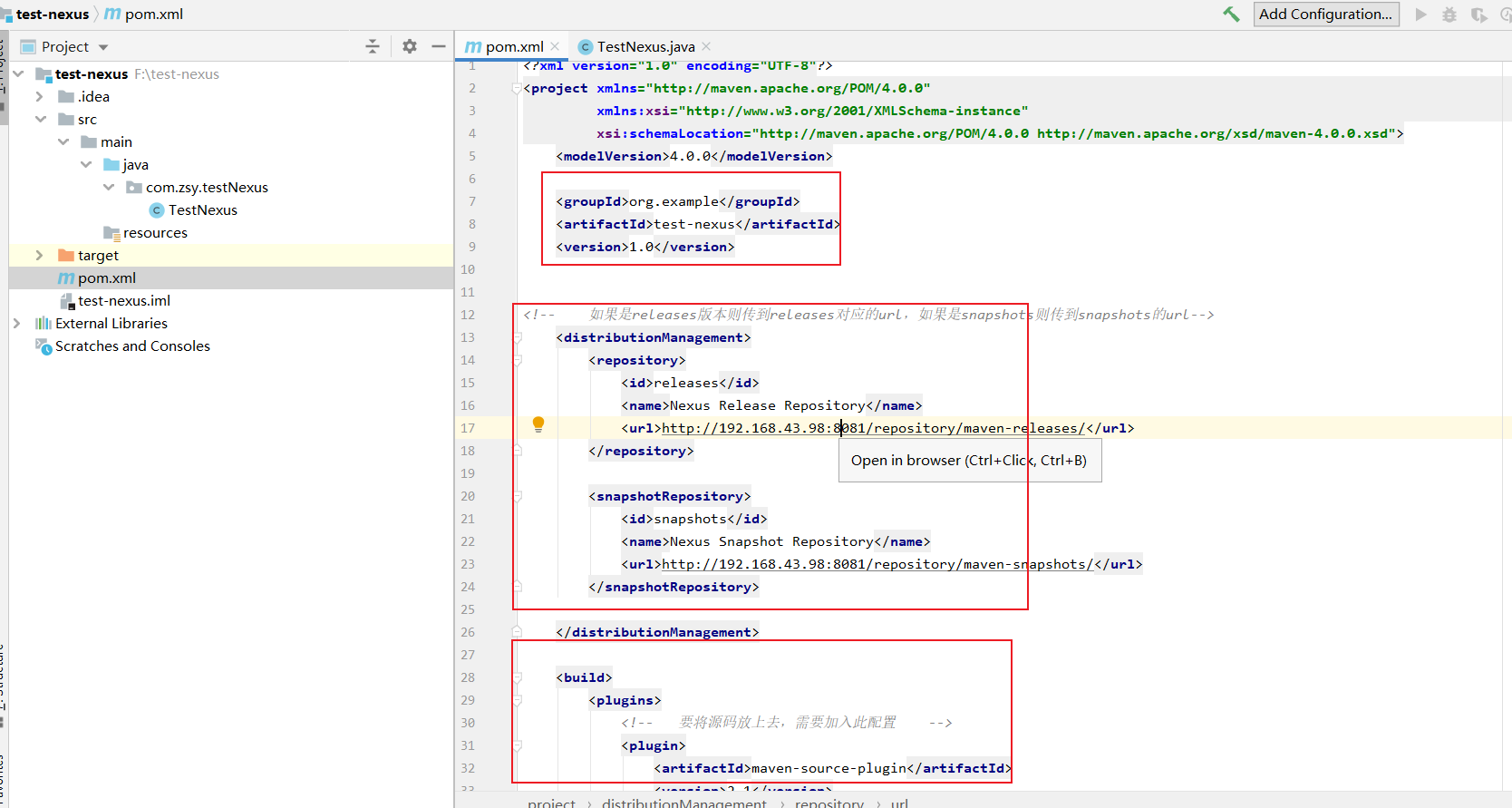Collapse the src folder
This screenshot has width=1512, height=808.
40,120
